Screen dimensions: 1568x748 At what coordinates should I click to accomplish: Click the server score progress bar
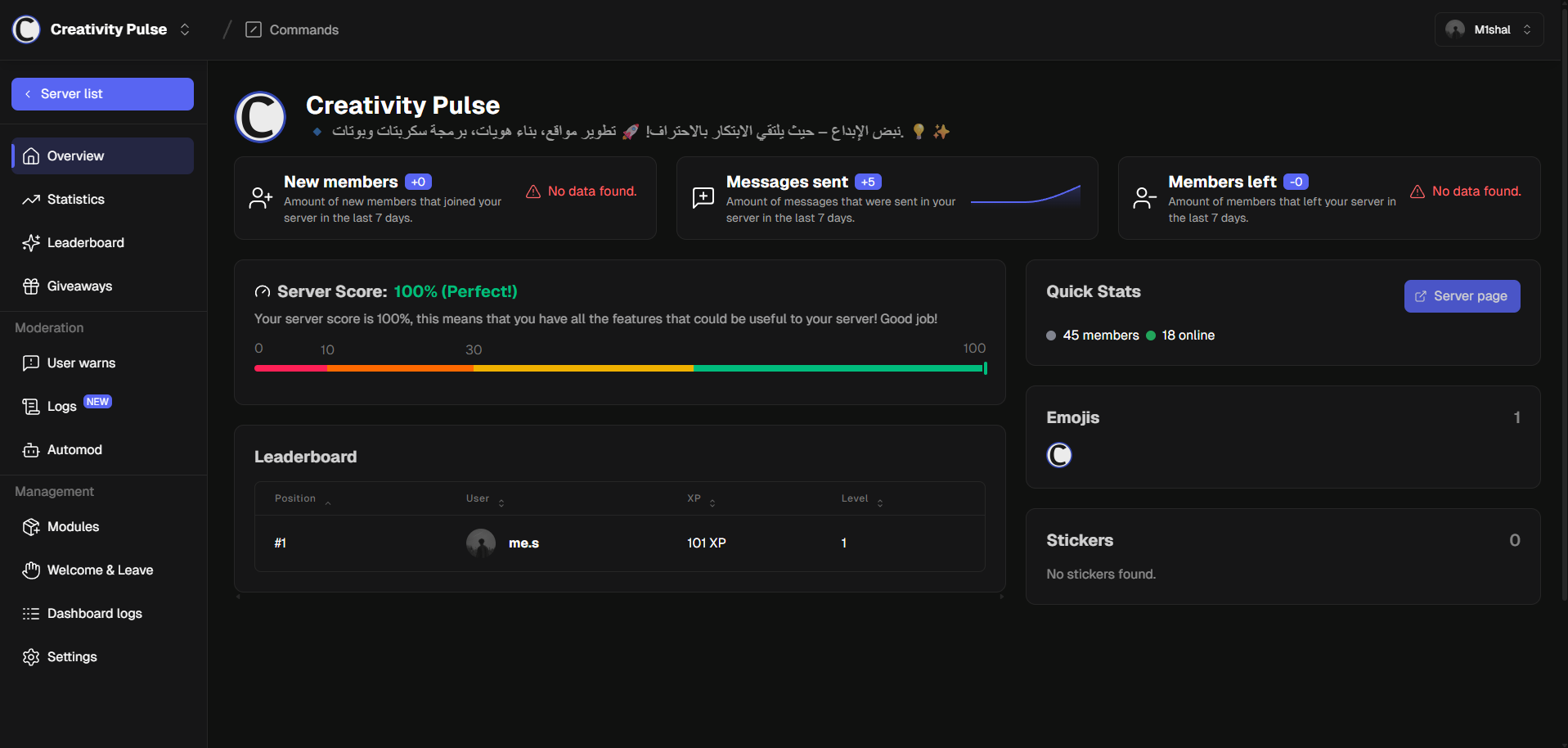pos(620,368)
